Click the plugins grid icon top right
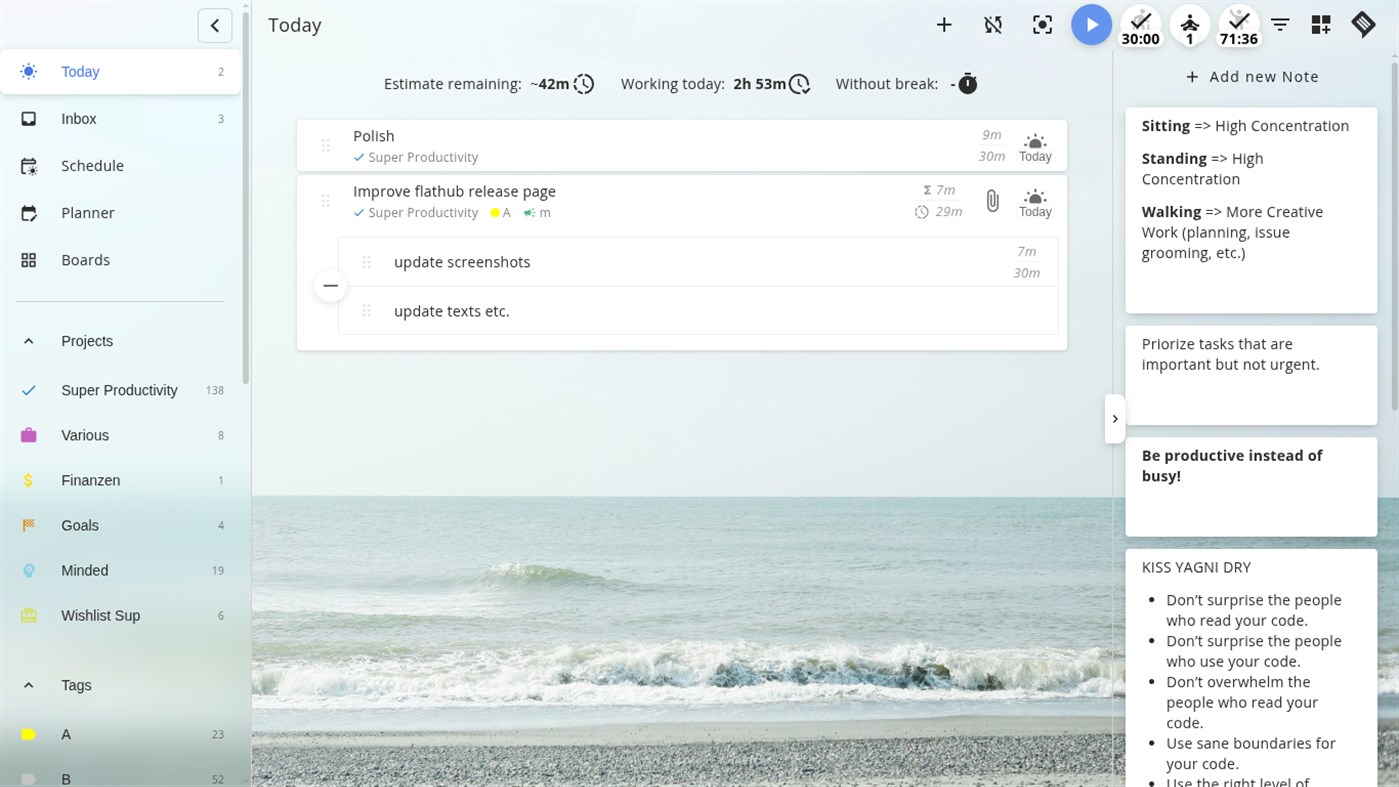Viewport: 1399px width, 787px height. [x=1320, y=24]
